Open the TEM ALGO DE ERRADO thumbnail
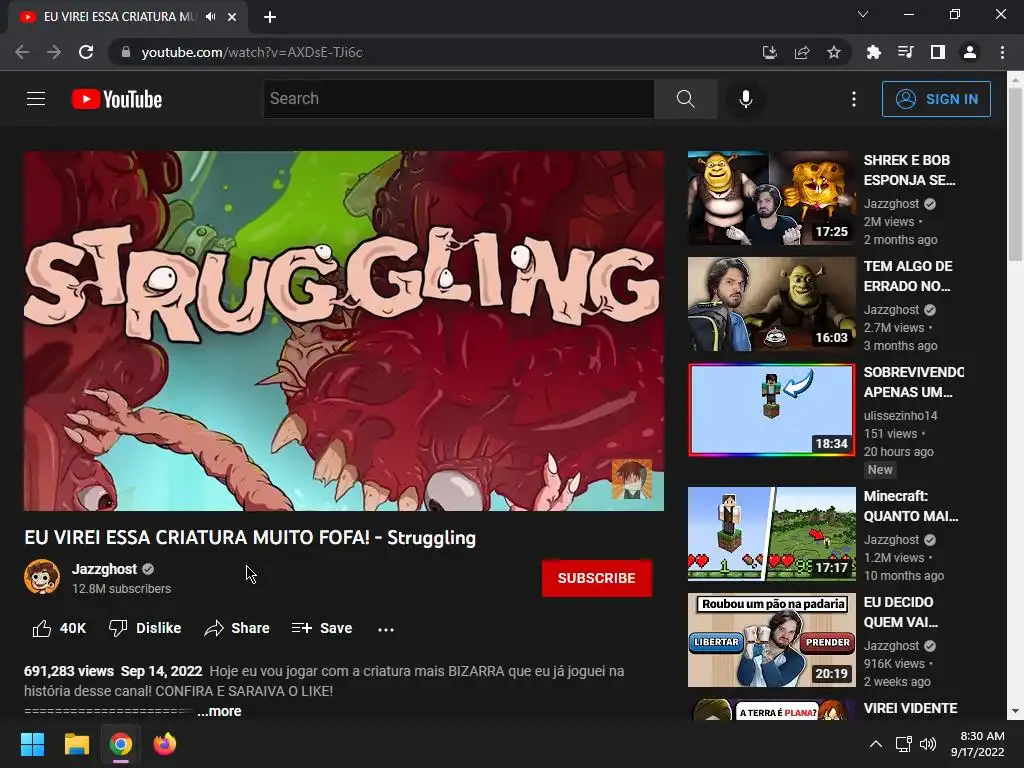This screenshot has width=1024, height=768. tap(771, 304)
